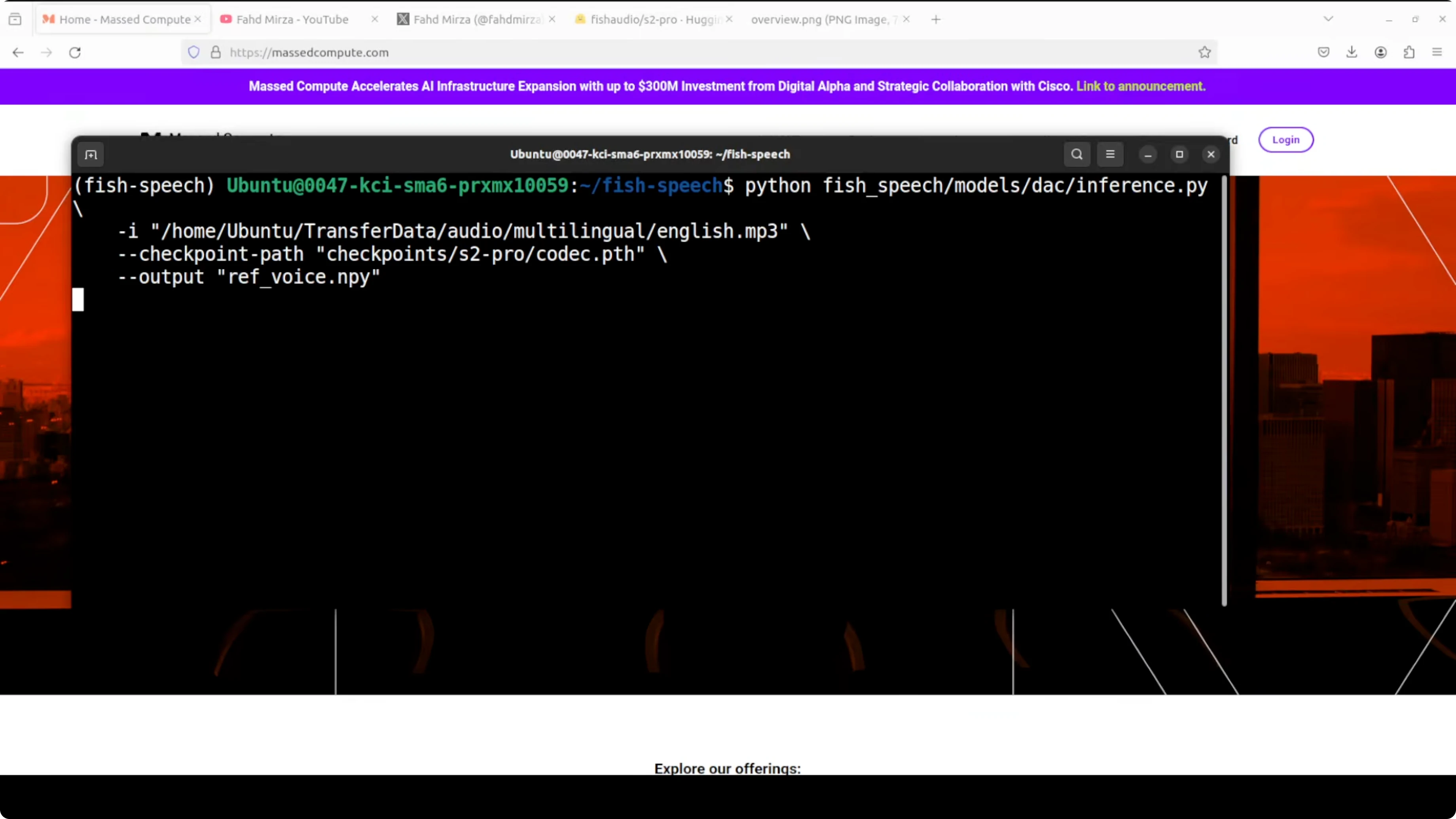Open the browser extensions puzzle icon

click(x=1409, y=52)
